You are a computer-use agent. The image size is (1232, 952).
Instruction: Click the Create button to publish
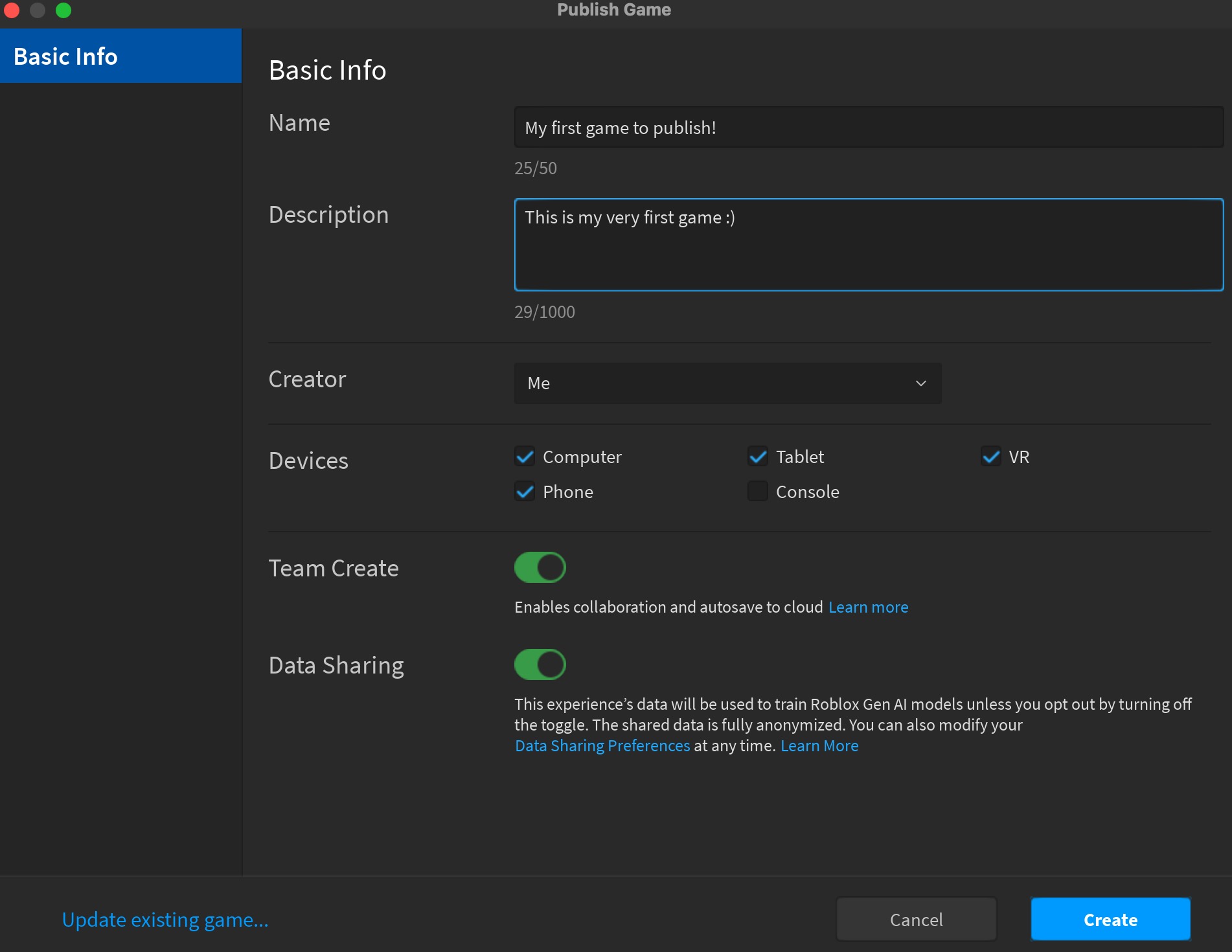coord(1110,919)
